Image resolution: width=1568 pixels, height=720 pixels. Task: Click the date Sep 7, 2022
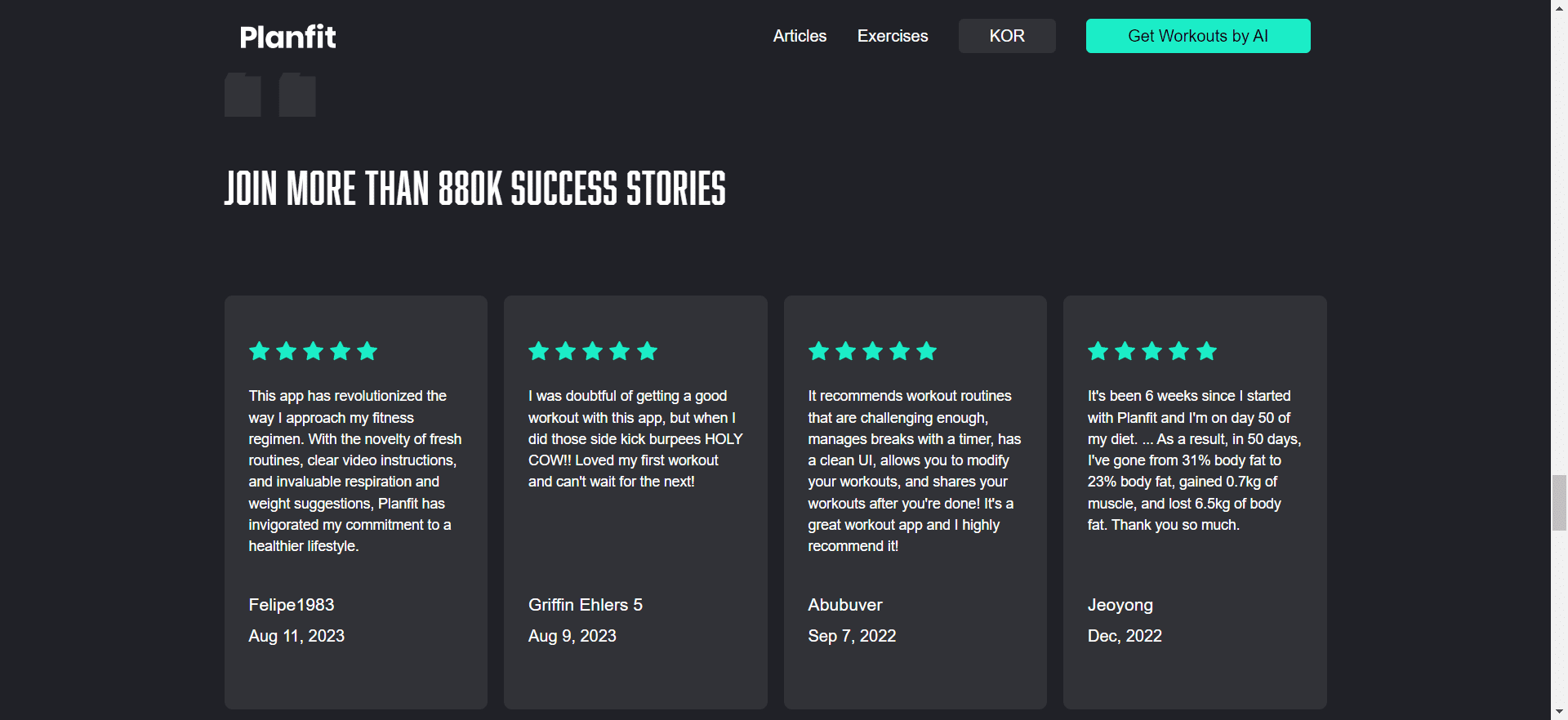852,636
